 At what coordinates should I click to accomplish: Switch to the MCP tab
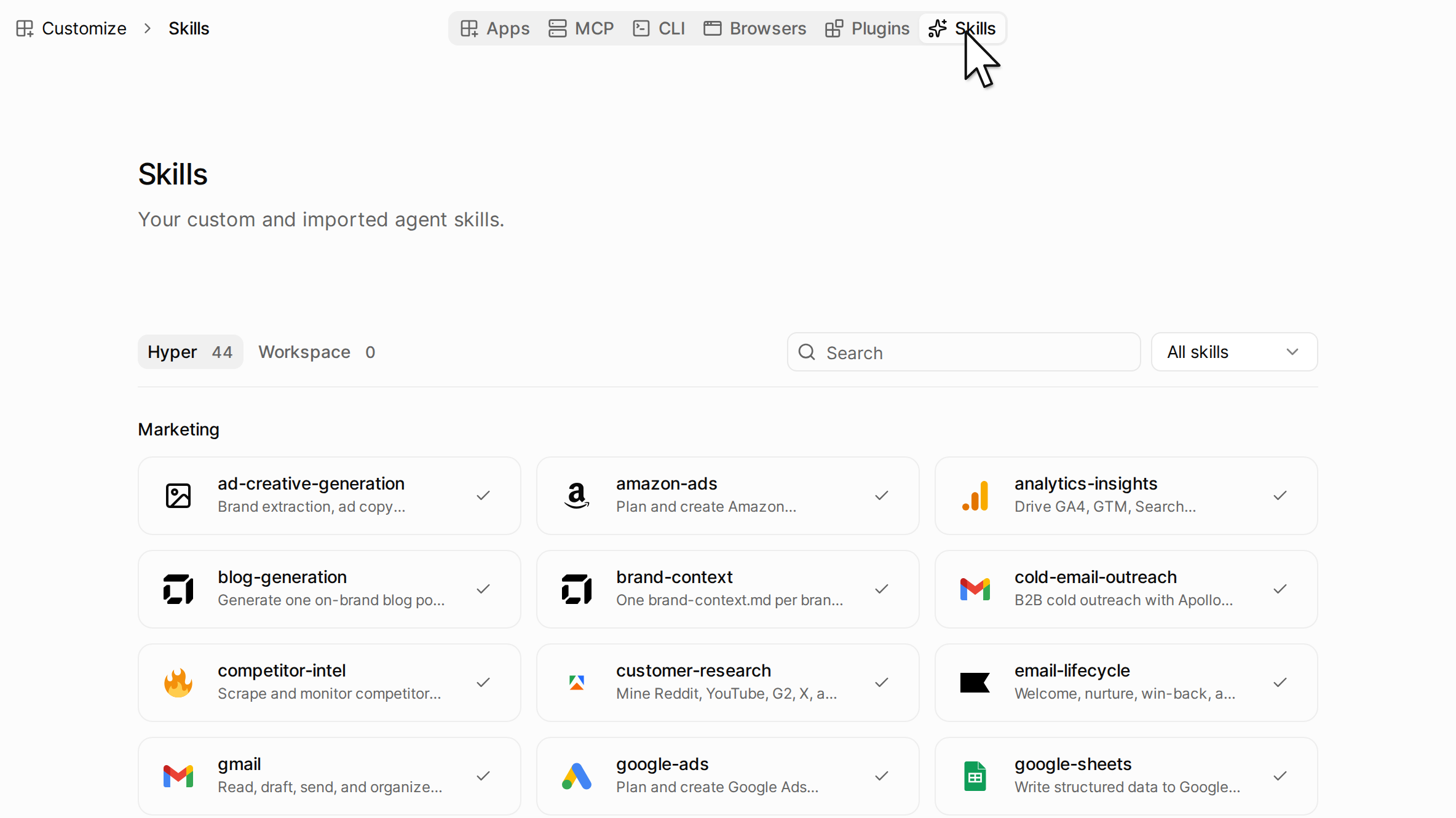pos(581,28)
